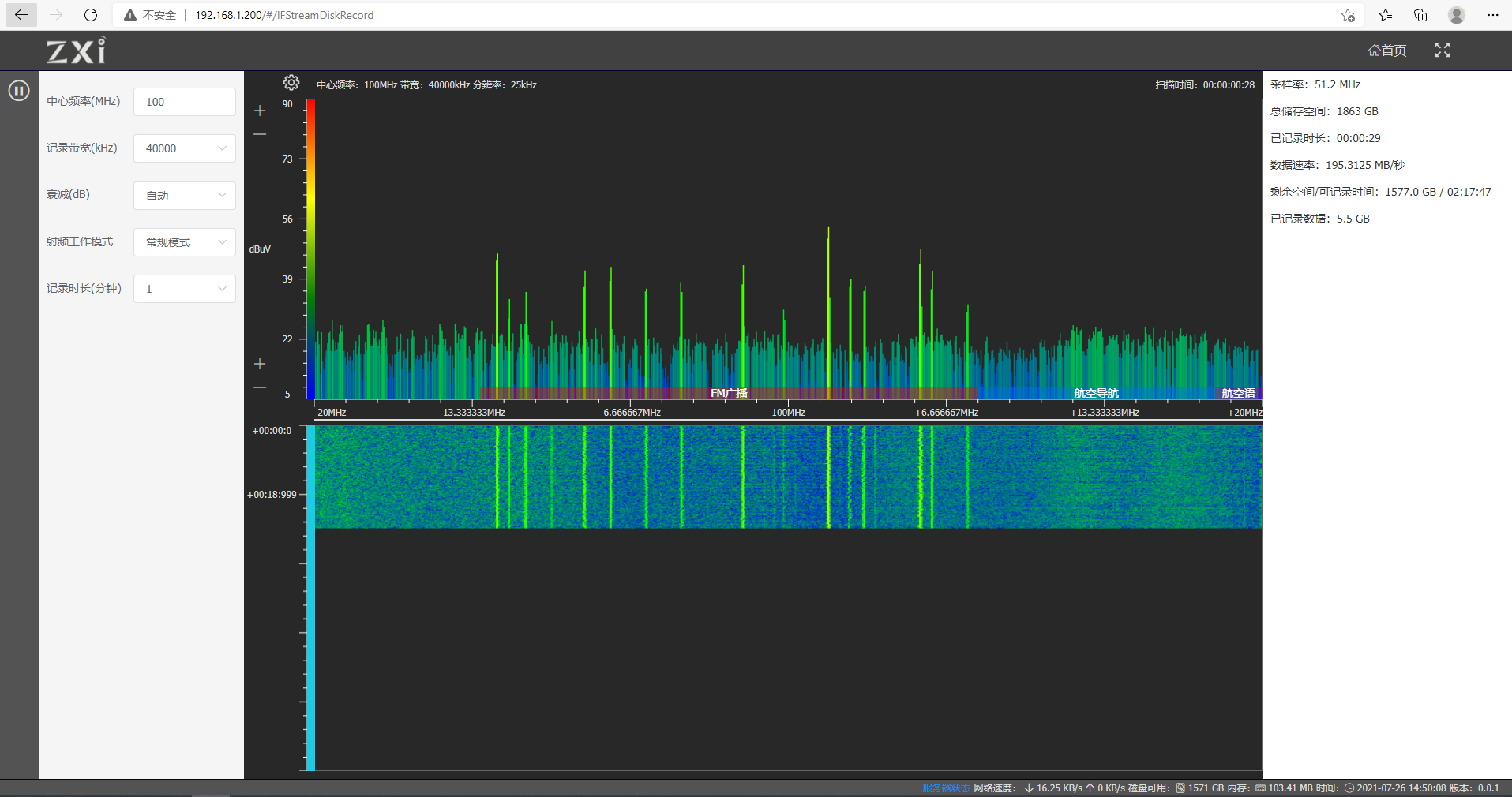This screenshot has height=797, width=1512.
Task: Click the 不安全 security warning icon
Action: [x=130, y=15]
